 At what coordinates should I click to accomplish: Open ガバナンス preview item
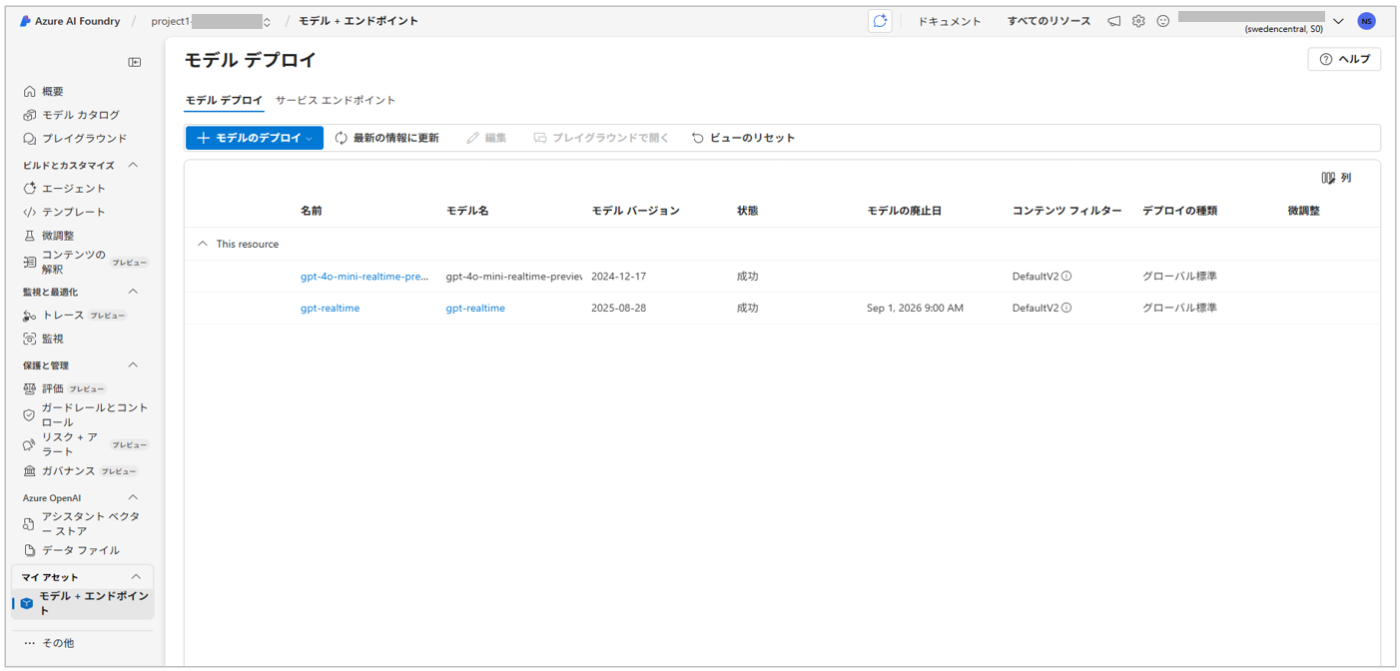tap(80, 471)
